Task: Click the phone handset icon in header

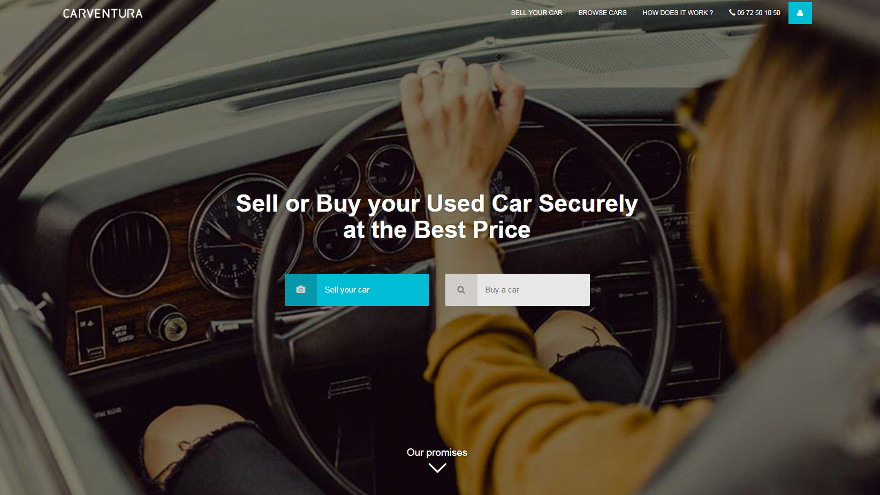Action: point(732,12)
